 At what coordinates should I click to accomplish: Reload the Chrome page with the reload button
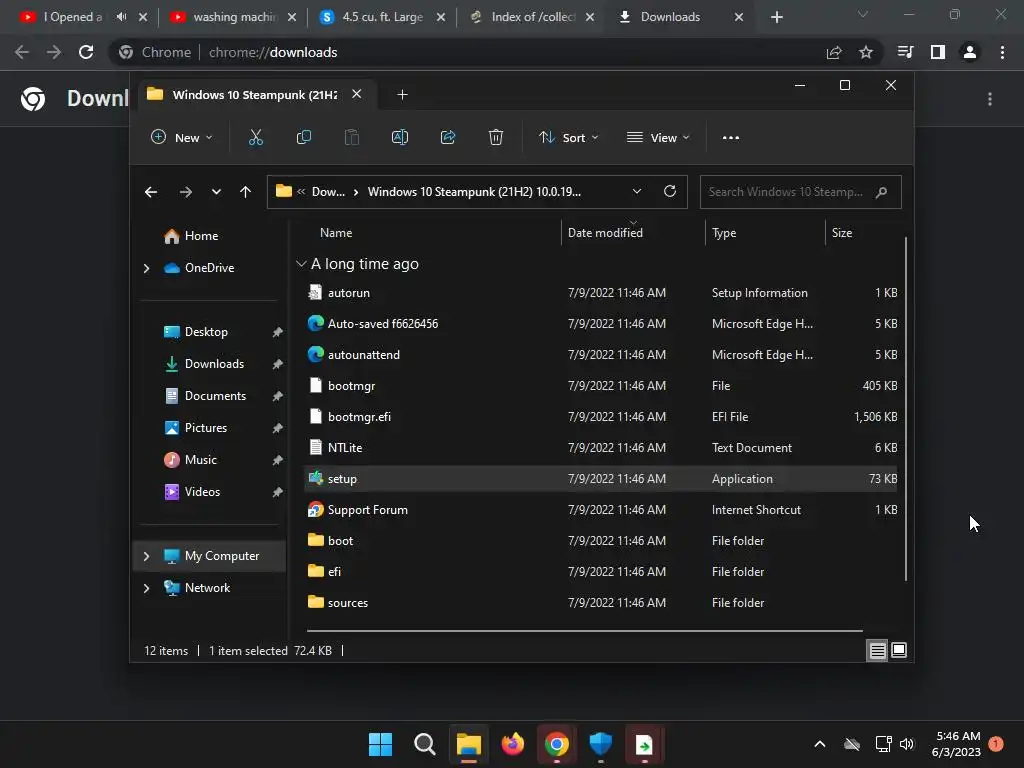click(x=86, y=52)
